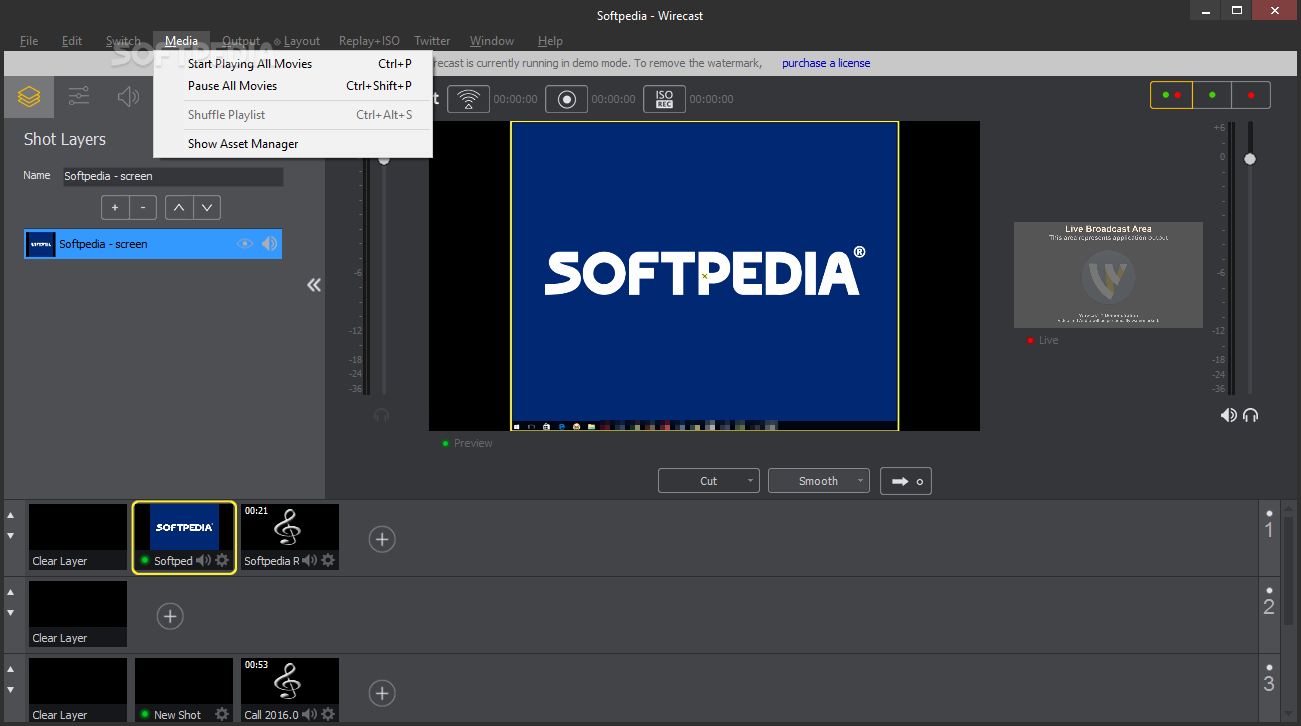1301x726 pixels.
Task: Select the Softpedia - screen layer row
Action: click(153, 244)
